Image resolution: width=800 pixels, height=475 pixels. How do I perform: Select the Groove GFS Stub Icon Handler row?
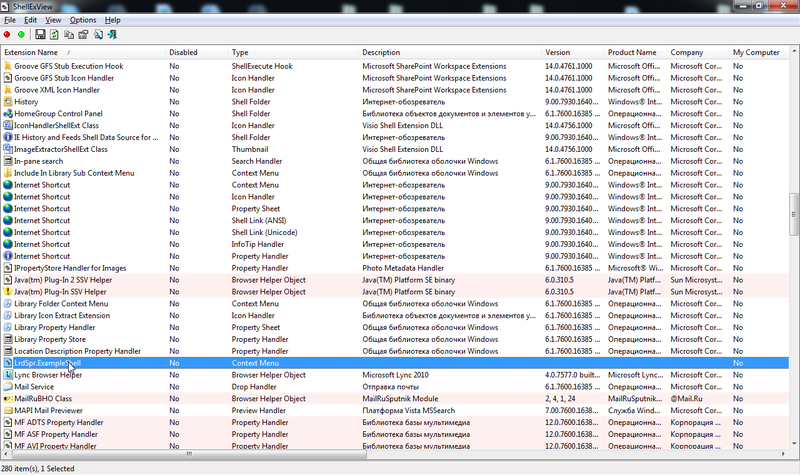[x=395, y=78]
